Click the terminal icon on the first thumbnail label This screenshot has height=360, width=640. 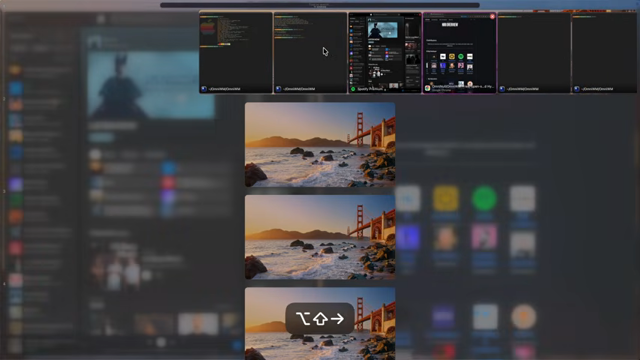(204, 89)
